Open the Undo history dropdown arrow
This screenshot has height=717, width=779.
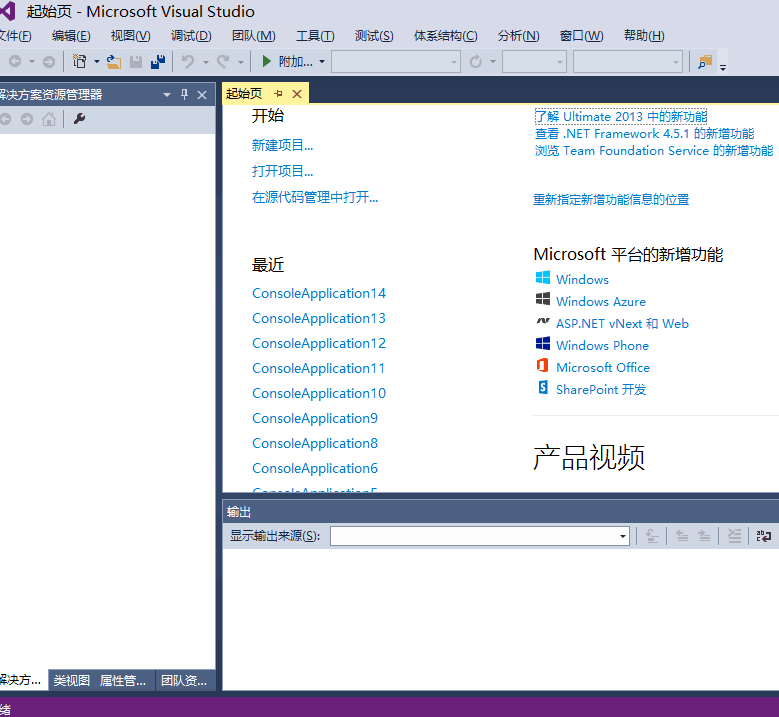pos(205,62)
